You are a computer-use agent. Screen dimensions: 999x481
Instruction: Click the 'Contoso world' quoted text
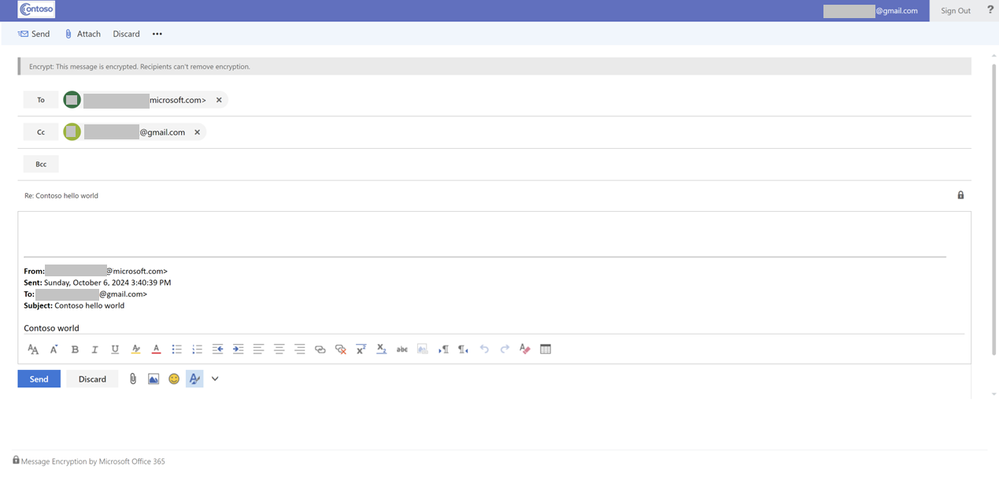tap(52, 328)
